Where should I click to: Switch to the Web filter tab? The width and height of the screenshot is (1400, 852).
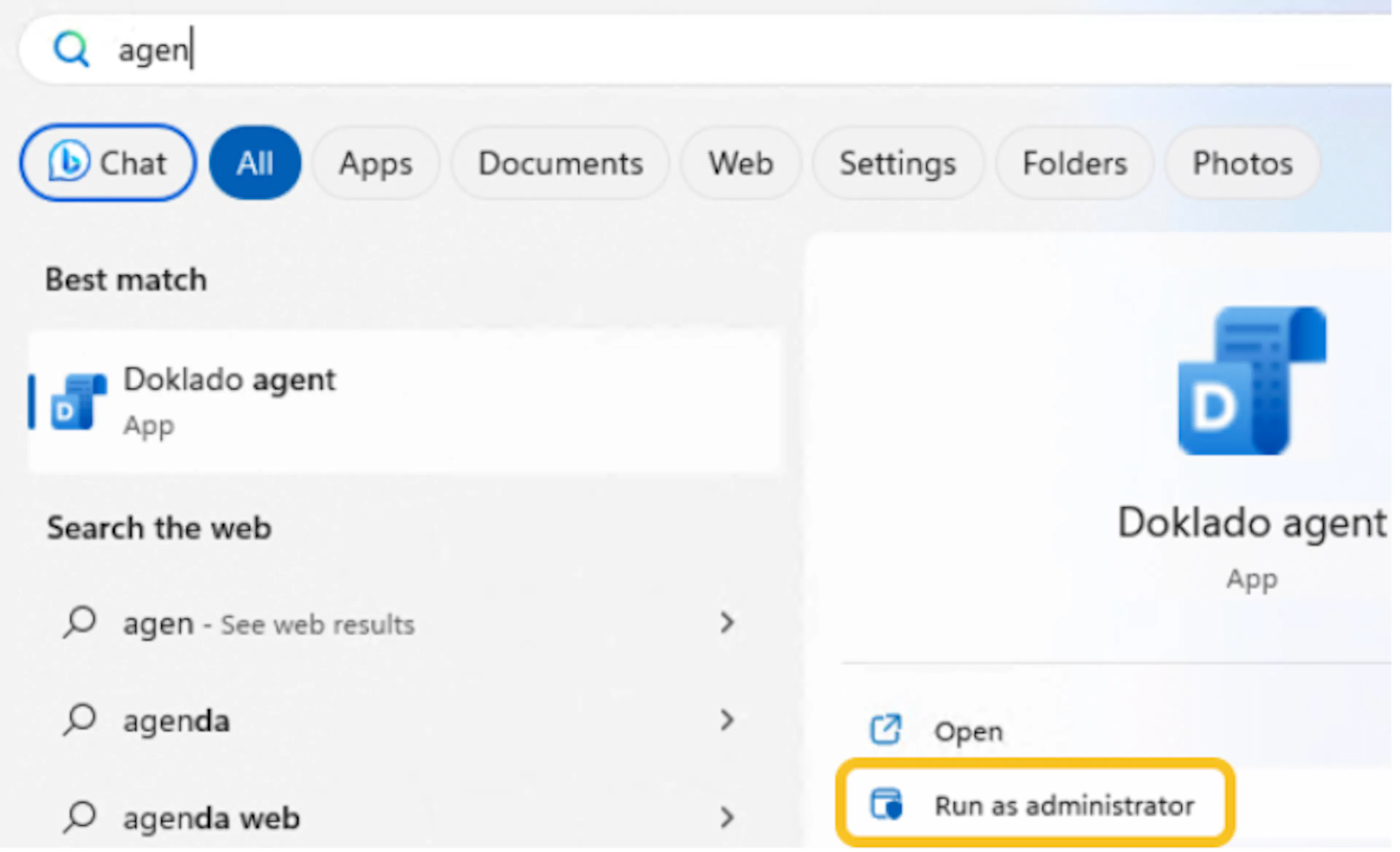tap(741, 163)
